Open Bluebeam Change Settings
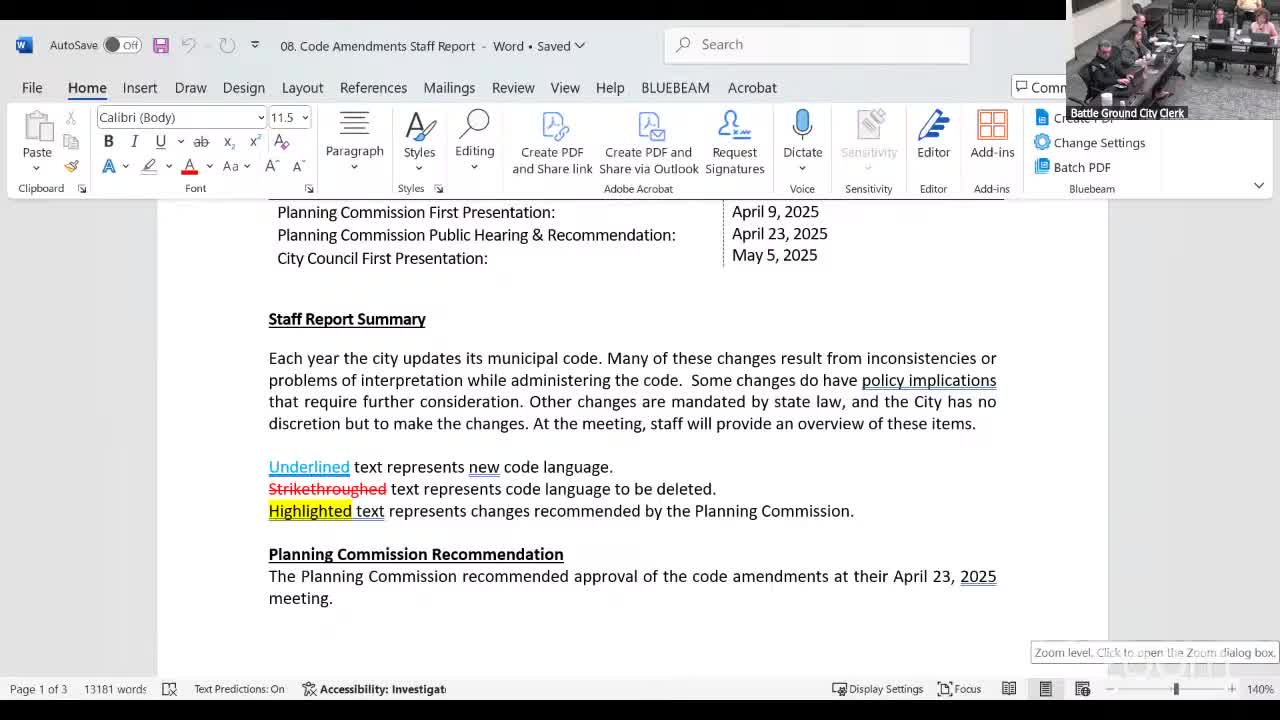This screenshot has height=720, width=1280. click(x=1090, y=142)
